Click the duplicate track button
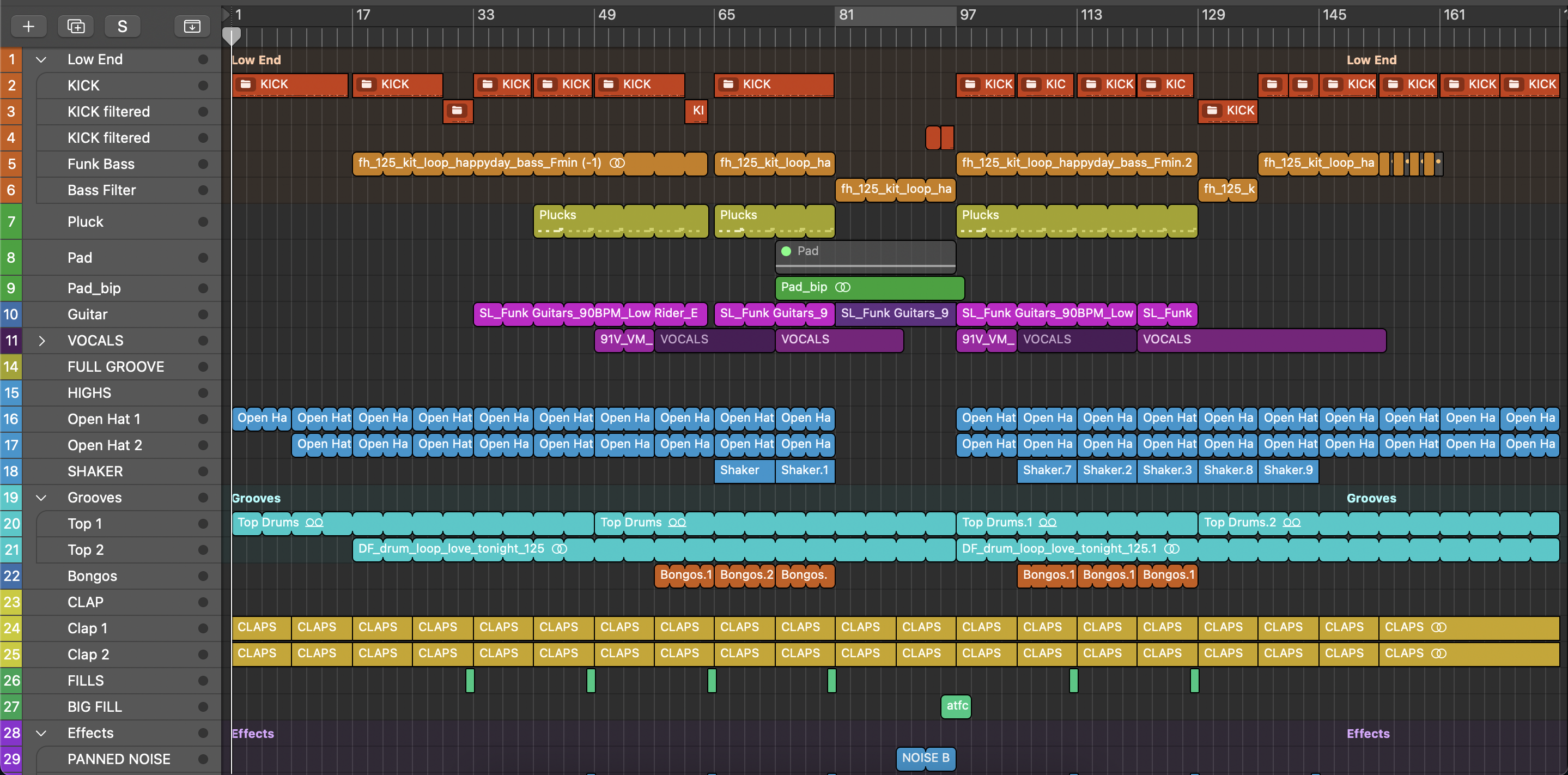The height and width of the screenshot is (775, 1568). pos(76,26)
